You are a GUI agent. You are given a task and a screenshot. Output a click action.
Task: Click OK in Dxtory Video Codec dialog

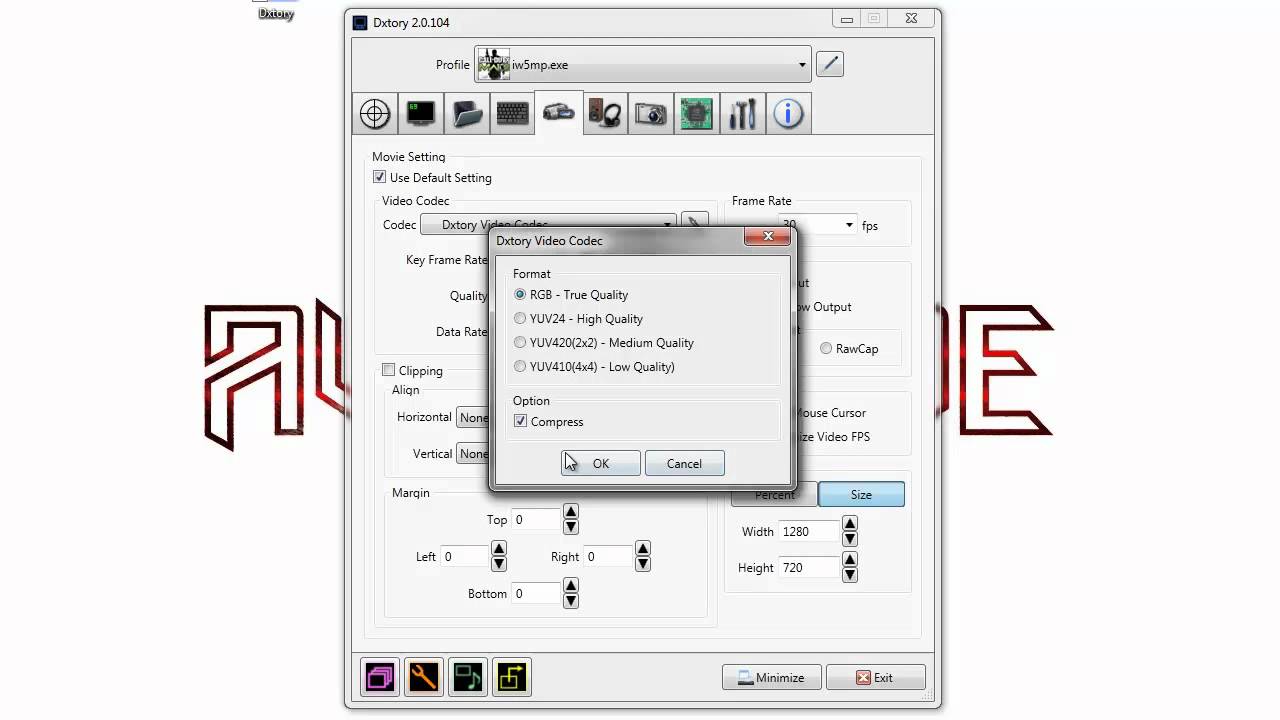tap(601, 463)
